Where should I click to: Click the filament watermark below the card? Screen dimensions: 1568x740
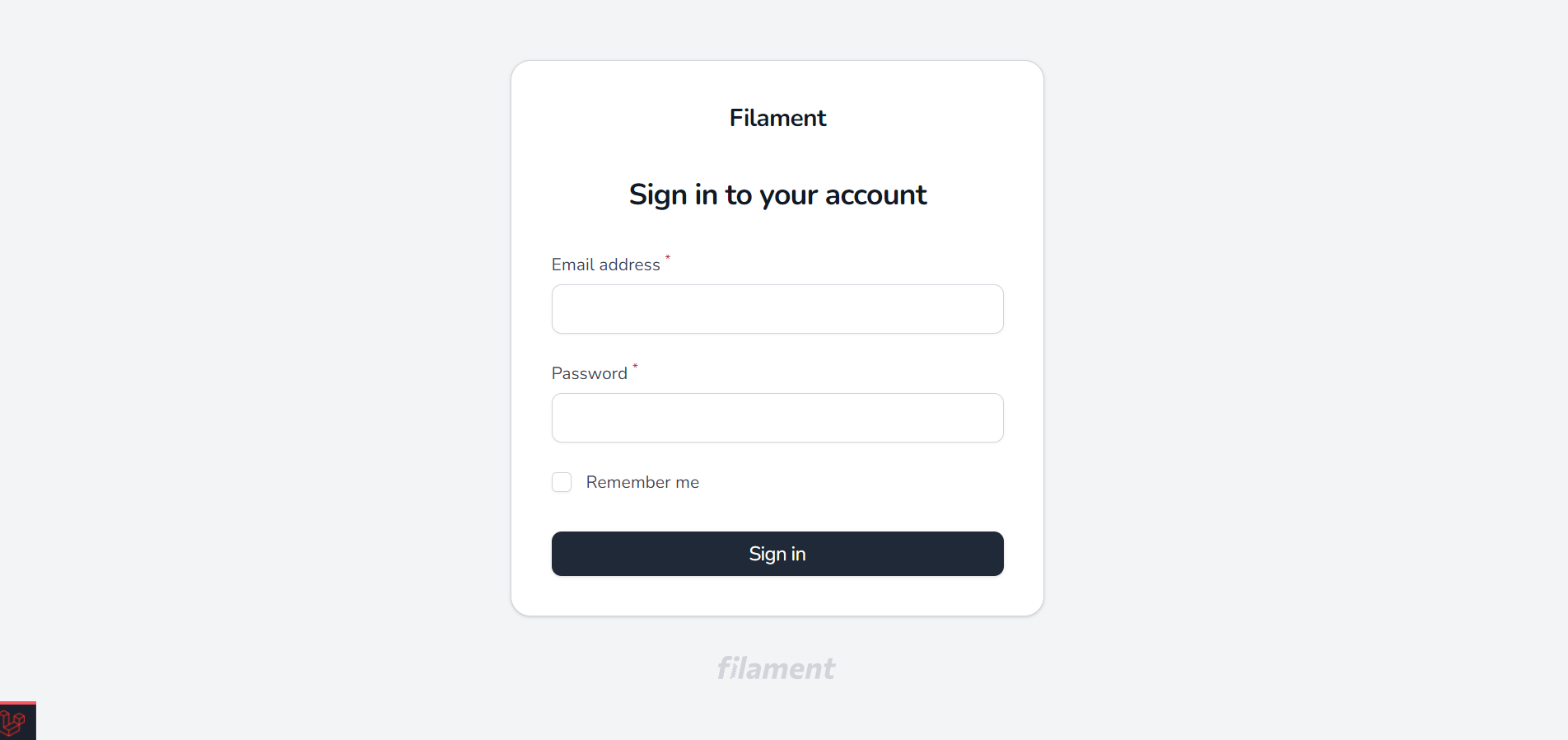click(776, 667)
